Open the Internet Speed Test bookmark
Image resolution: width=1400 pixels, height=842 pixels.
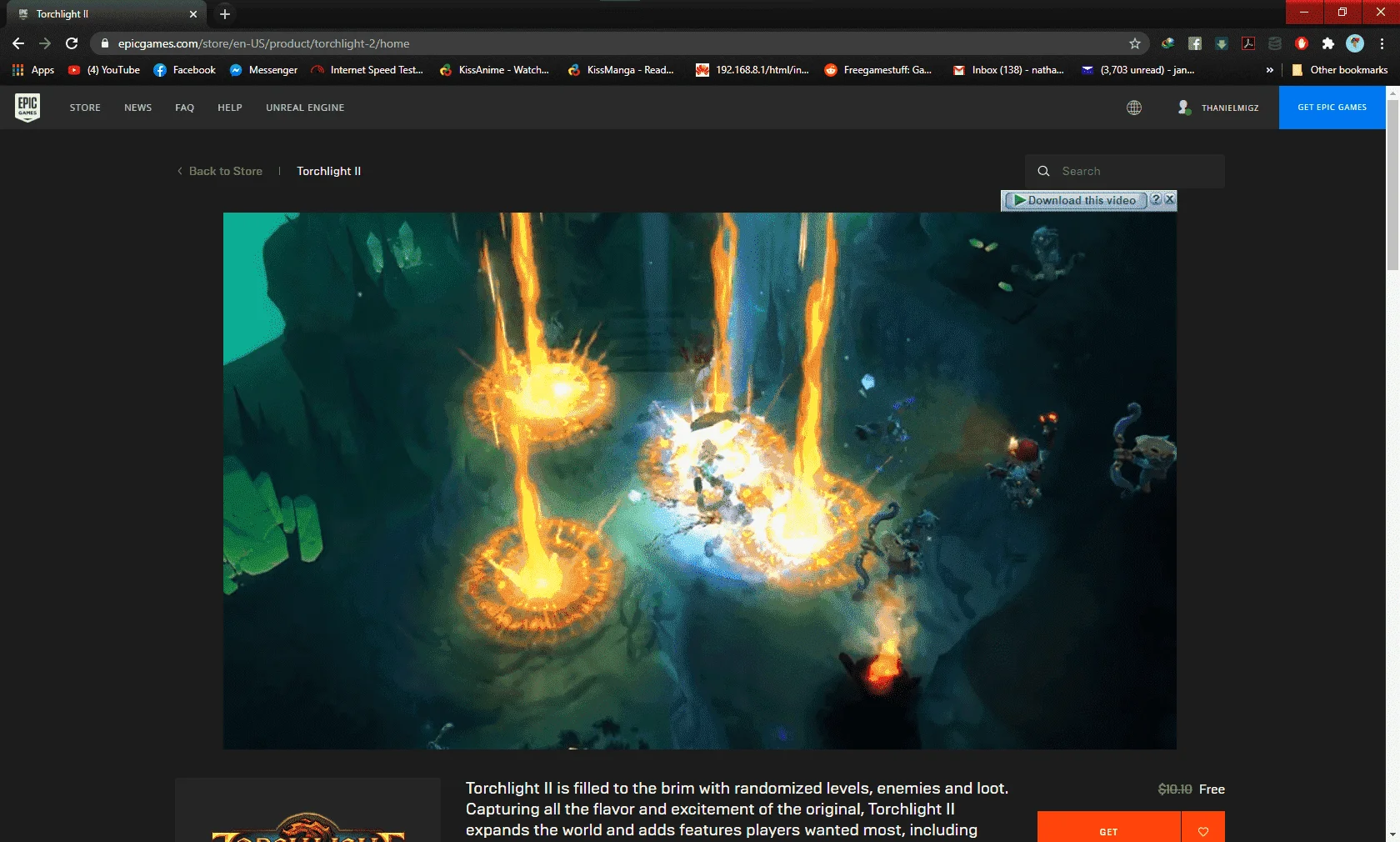[x=367, y=70]
